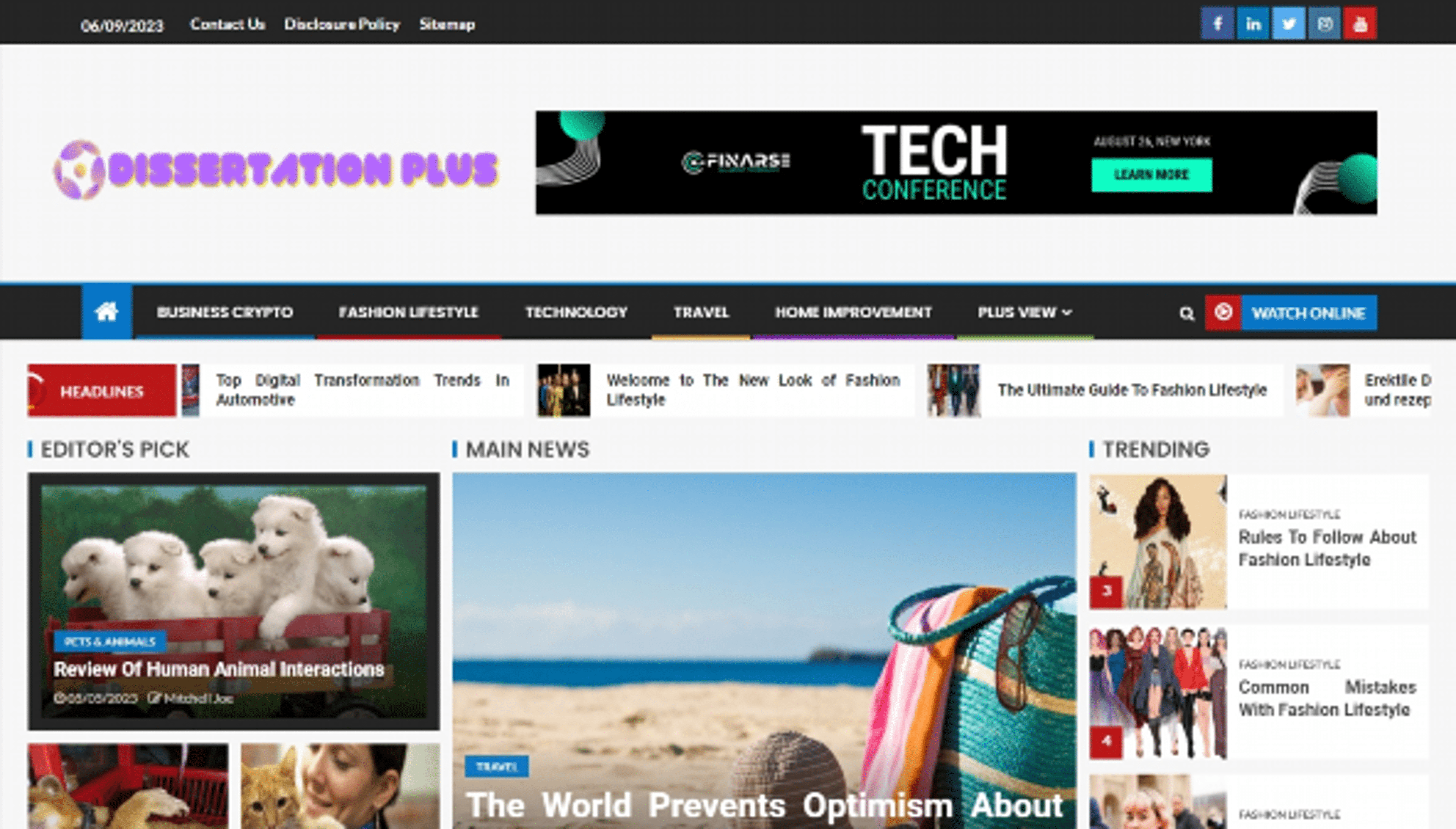Open the Pets & Animals category tag

coord(110,642)
